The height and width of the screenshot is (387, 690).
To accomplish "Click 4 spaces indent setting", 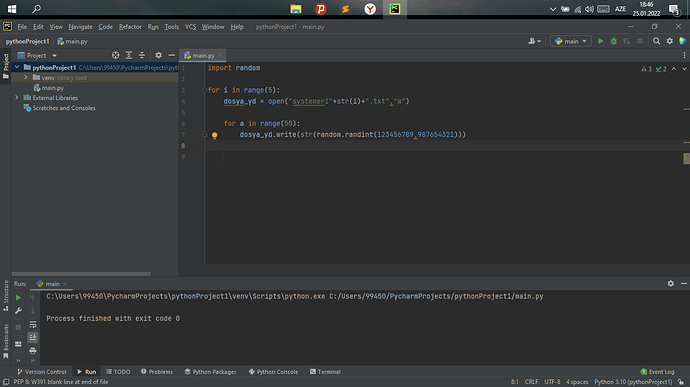I will pos(577,382).
